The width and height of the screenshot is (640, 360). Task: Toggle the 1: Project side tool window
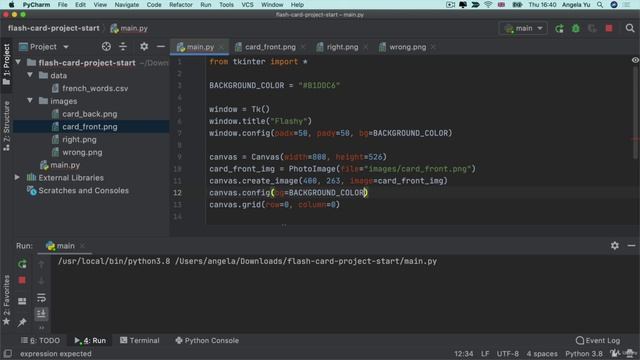(6, 64)
